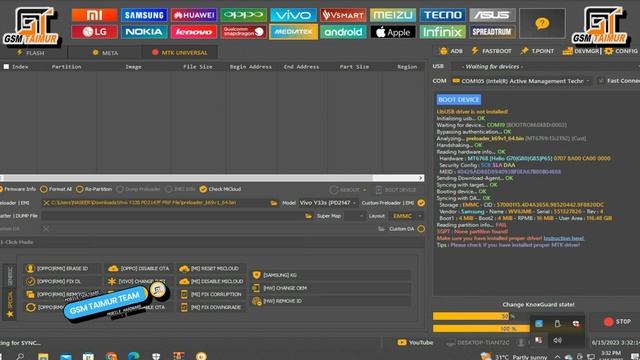Select the Mi brand tile
This screenshot has height=360, width=640.
[x=94, y=15]
